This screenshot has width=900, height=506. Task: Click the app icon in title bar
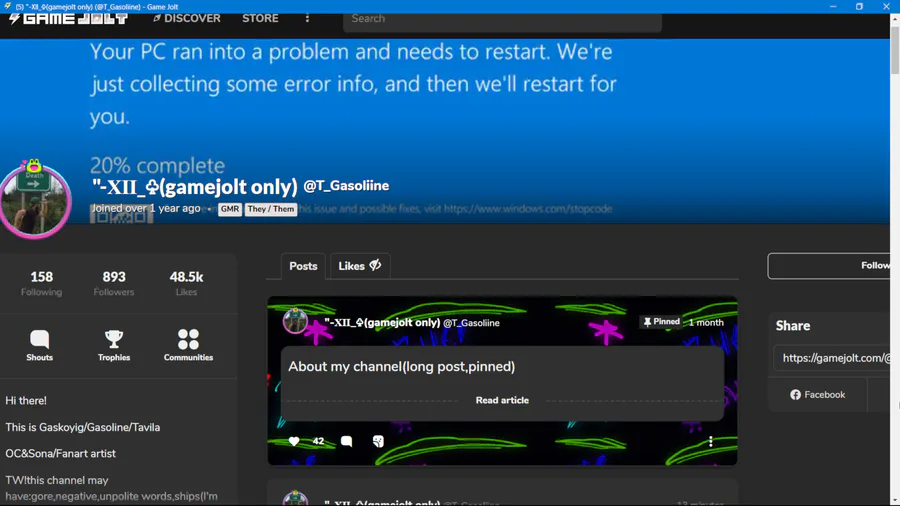pos(7,6)
